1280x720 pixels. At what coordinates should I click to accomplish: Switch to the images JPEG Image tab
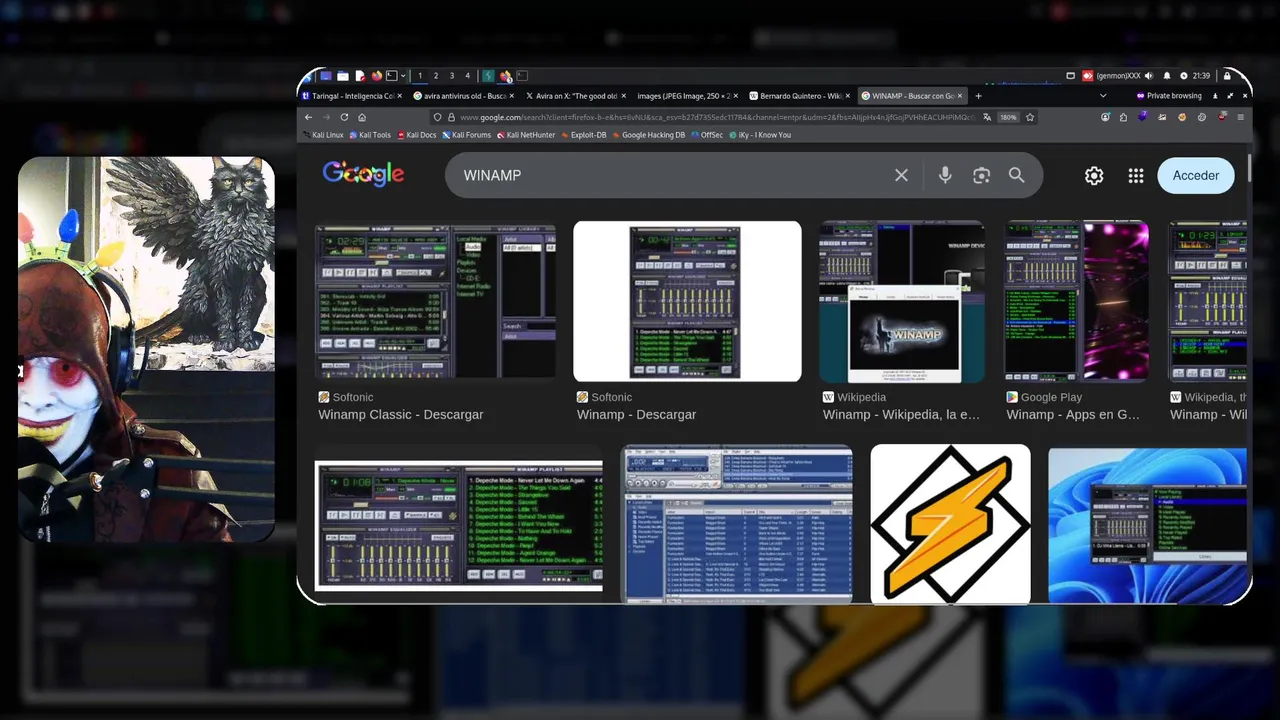690,96
